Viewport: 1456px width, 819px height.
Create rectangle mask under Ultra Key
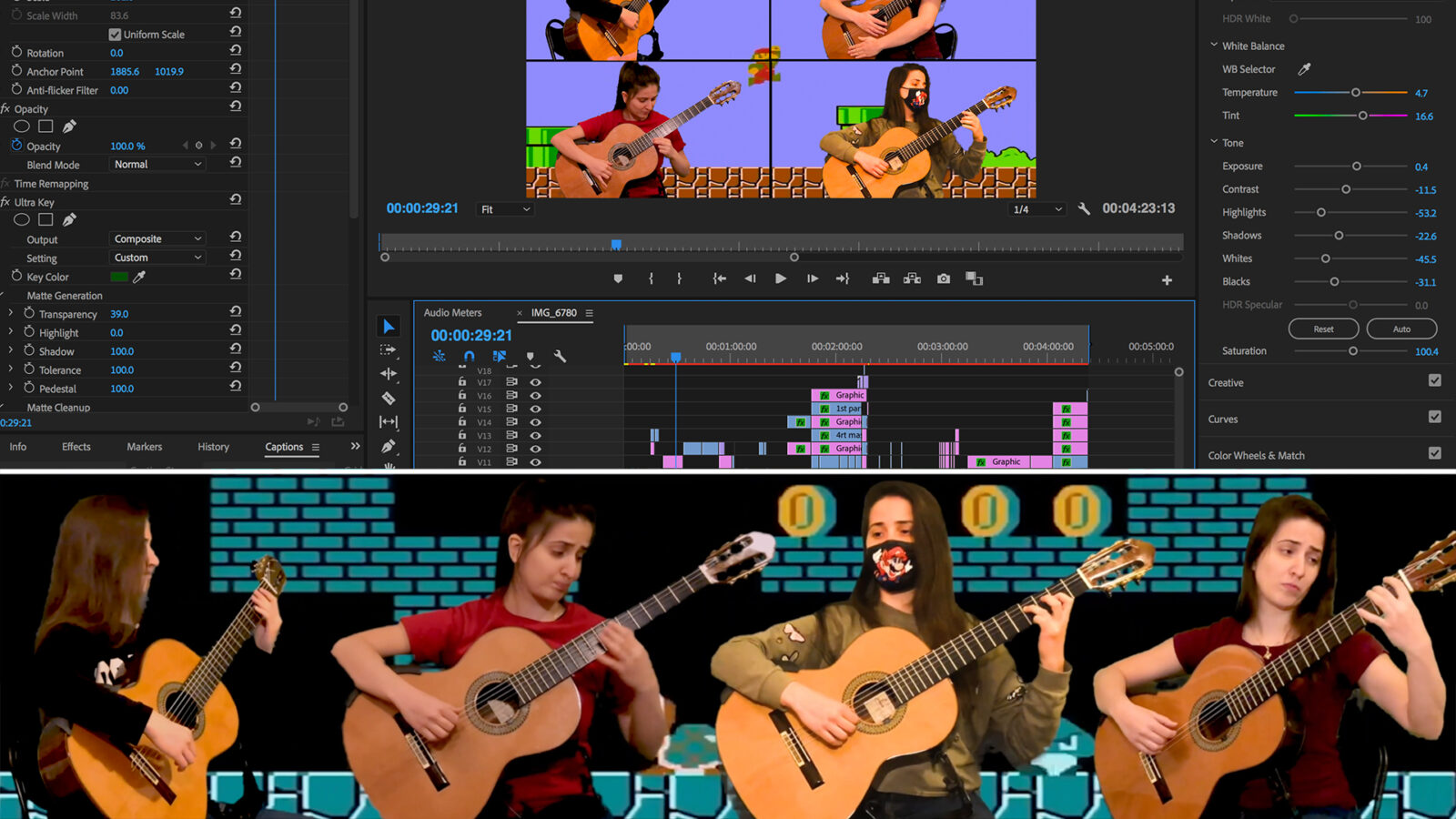pyautogui.click(x=45, y=219)
